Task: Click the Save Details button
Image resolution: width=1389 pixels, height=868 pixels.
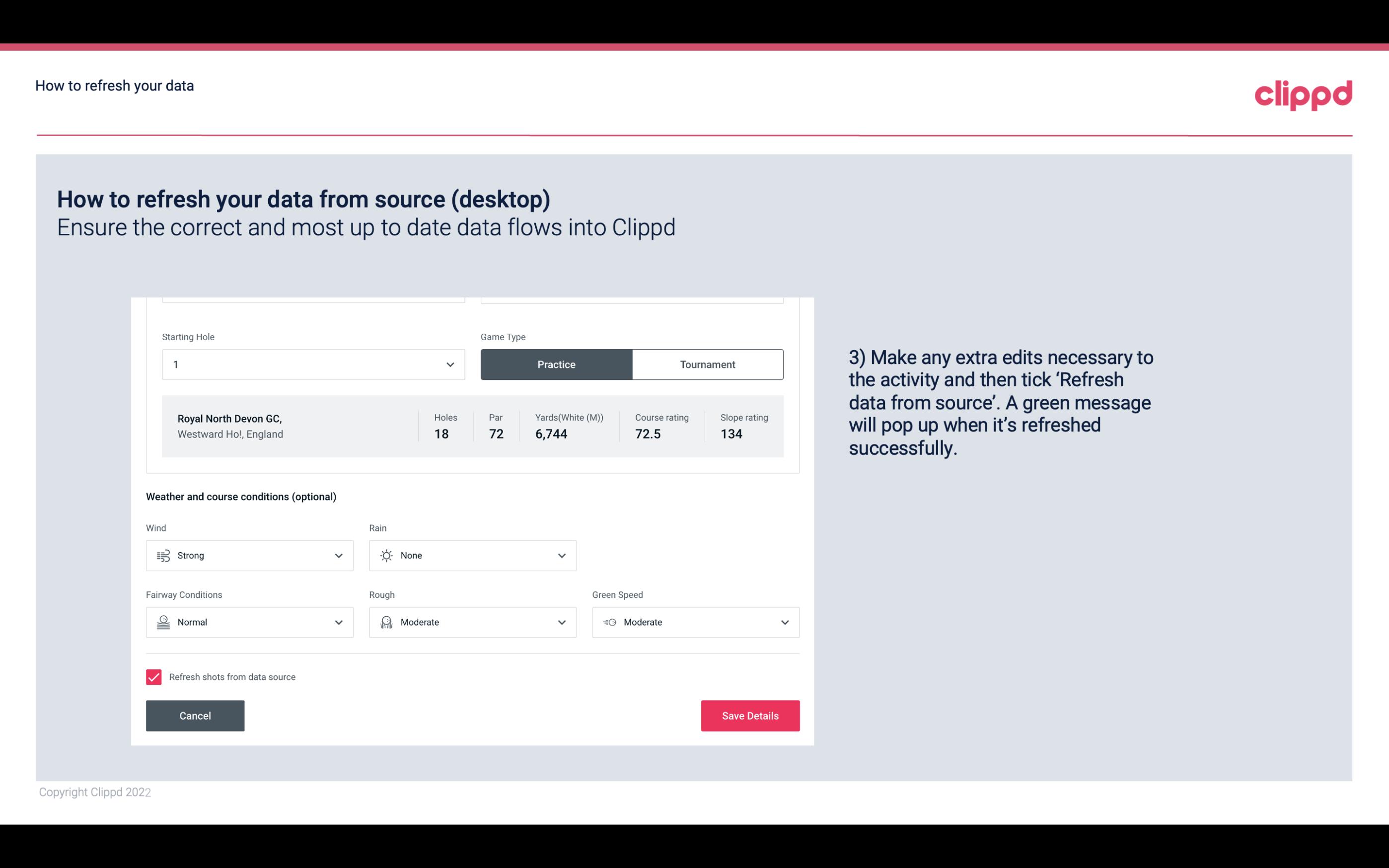Action: tap(750, 715)
